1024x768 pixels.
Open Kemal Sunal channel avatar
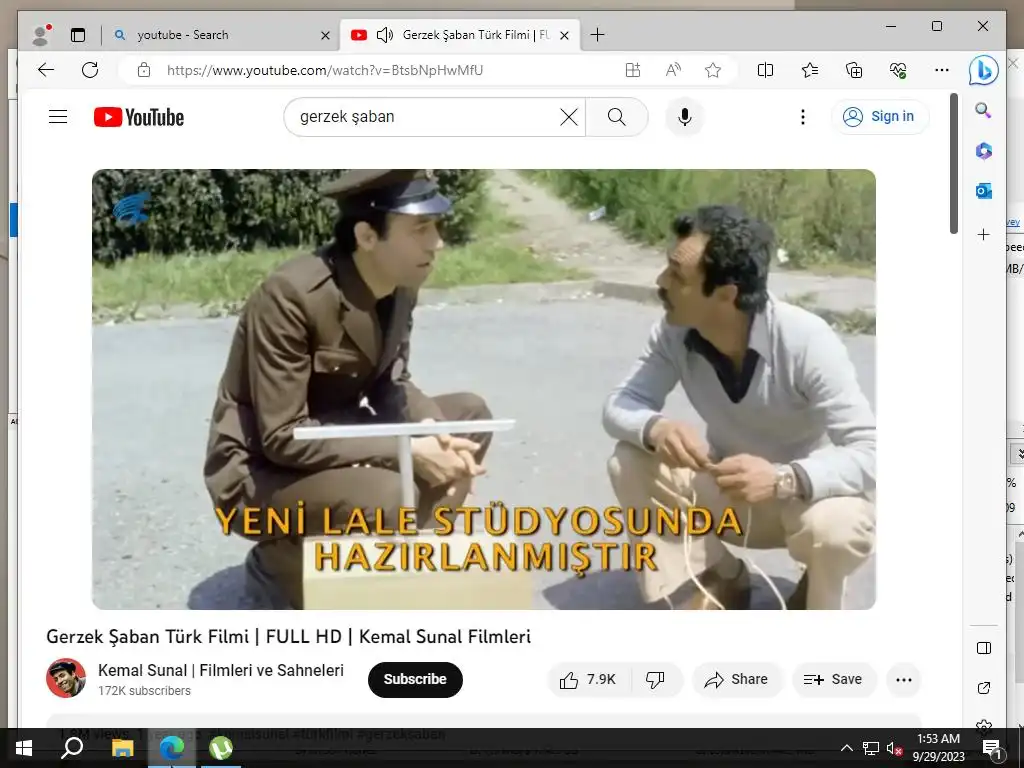[x=66, y=678]
